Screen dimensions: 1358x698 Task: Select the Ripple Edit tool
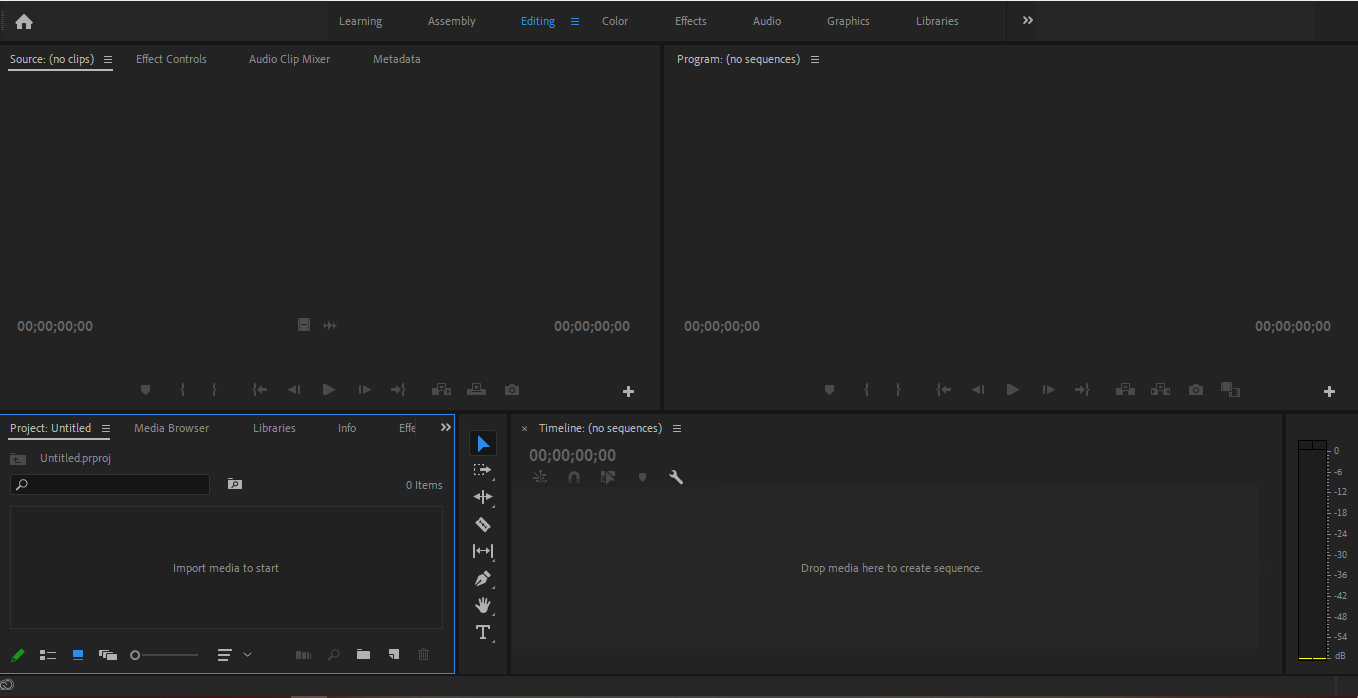click(x=483, y=497)
